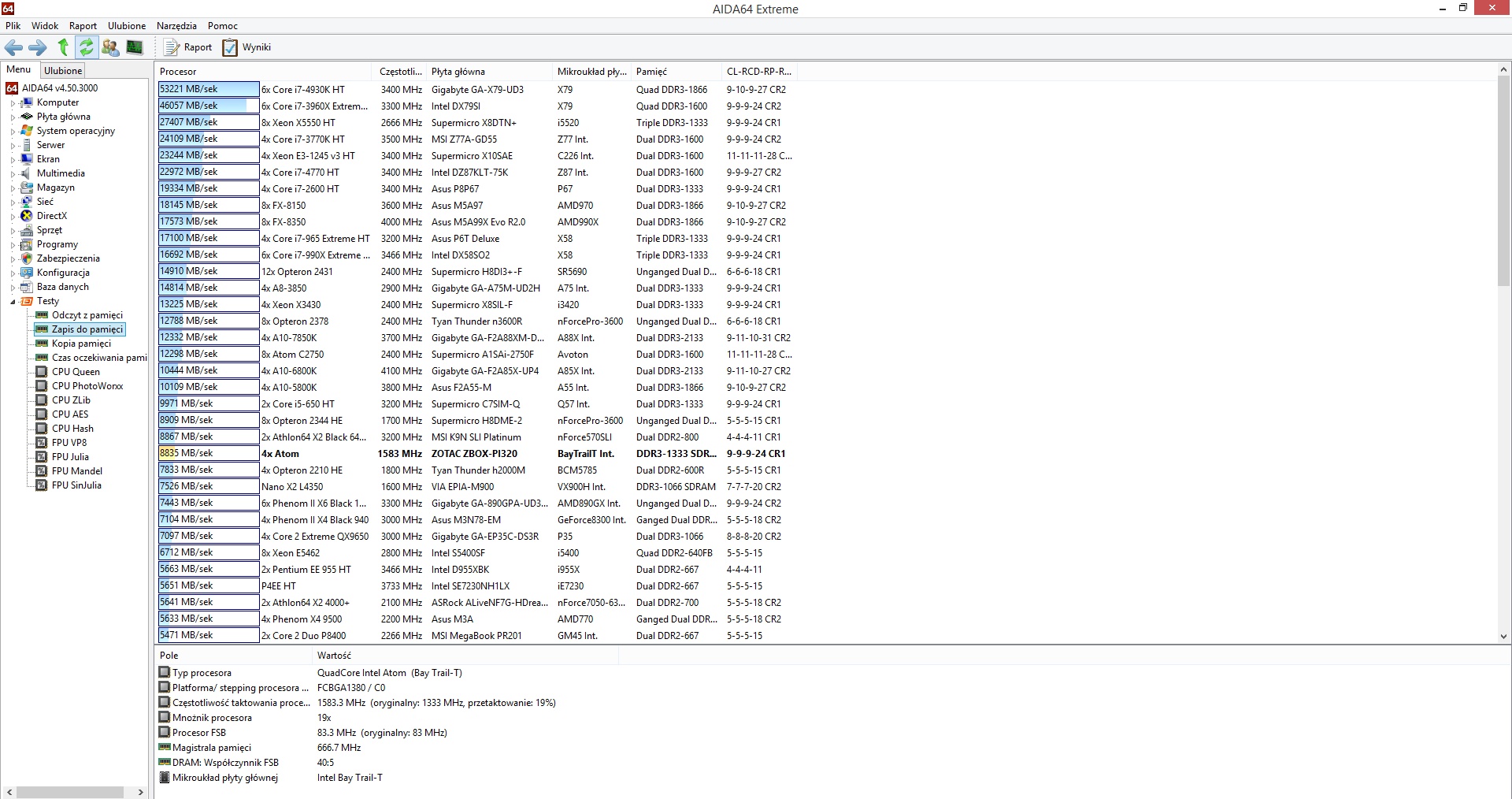Screen dimensions: 1512x799
Task: Select the FPU VP8 benchmark icon
Action: coord(42,443)
